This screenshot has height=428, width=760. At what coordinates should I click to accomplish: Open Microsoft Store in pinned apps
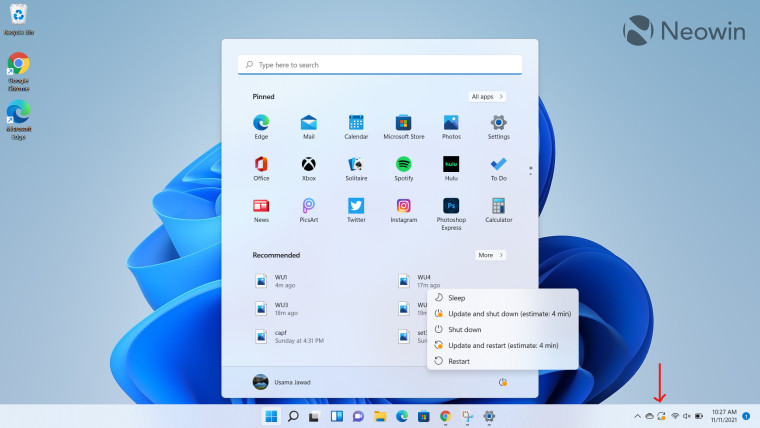[403, 123]
